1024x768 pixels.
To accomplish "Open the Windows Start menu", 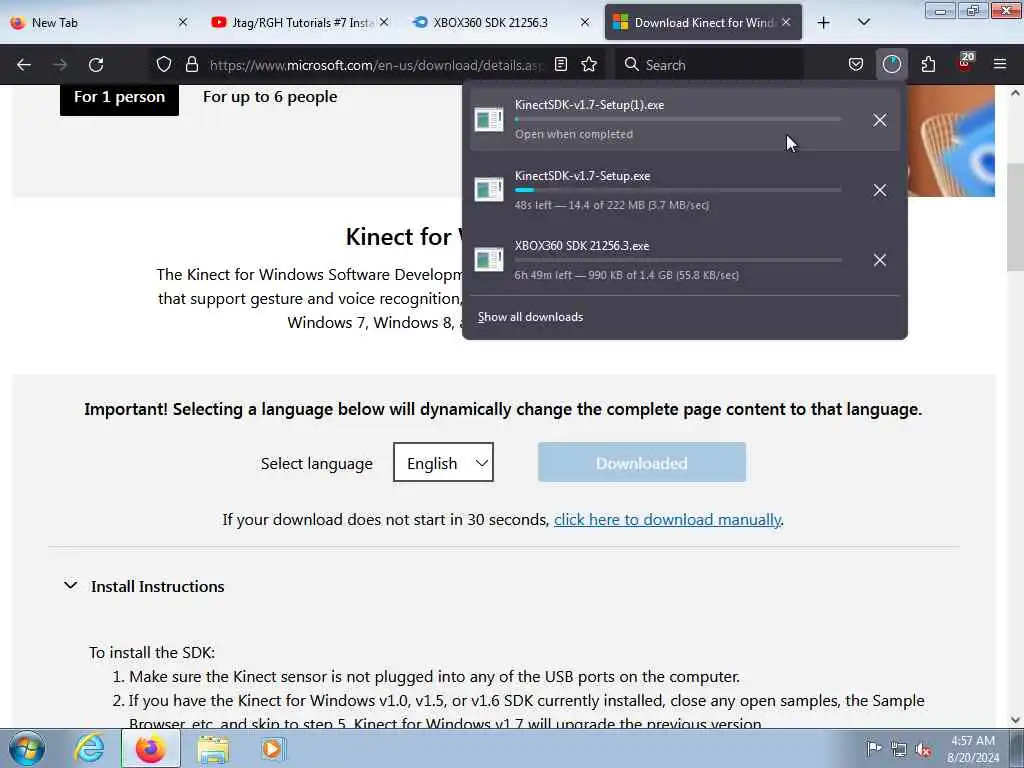I will [x=27, y=748].
